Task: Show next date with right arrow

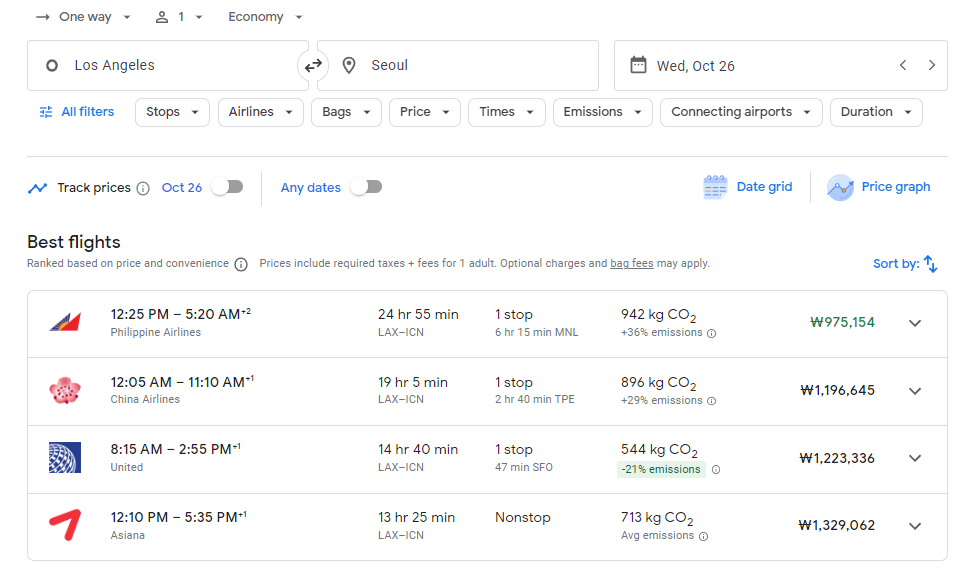Action: point(932,66)
